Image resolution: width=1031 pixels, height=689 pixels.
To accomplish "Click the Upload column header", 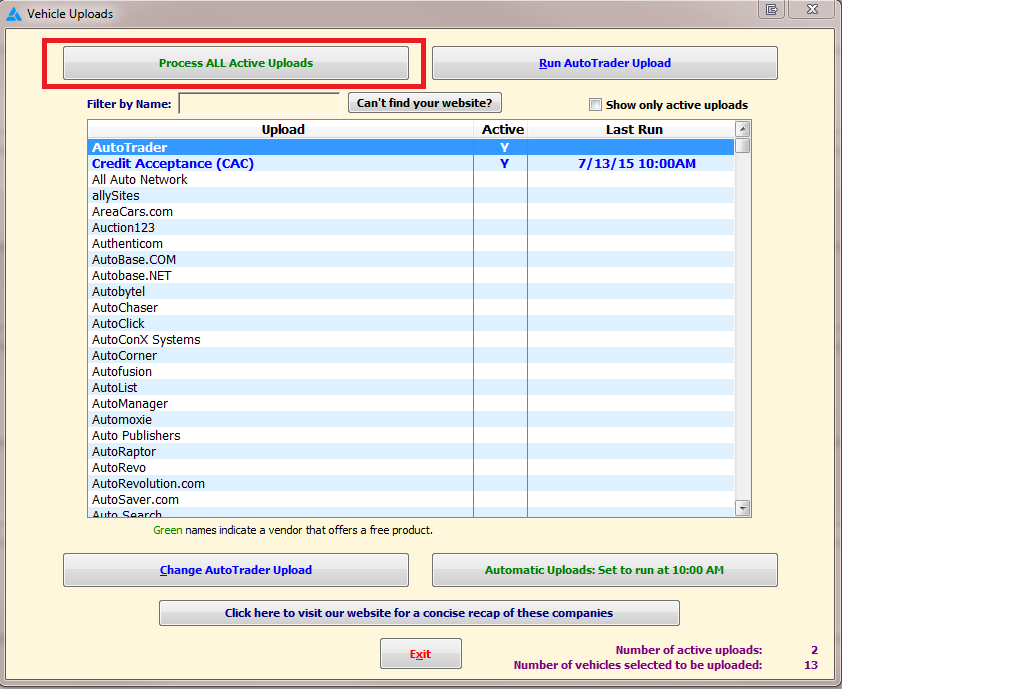I will point(281,130).
